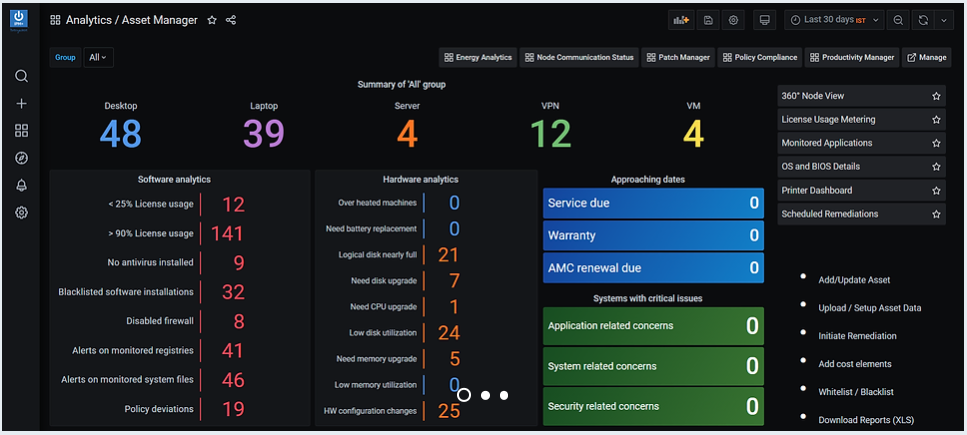967x435 pixels.
Task: Share dashboard via the share icon
Action: (231, 20)
